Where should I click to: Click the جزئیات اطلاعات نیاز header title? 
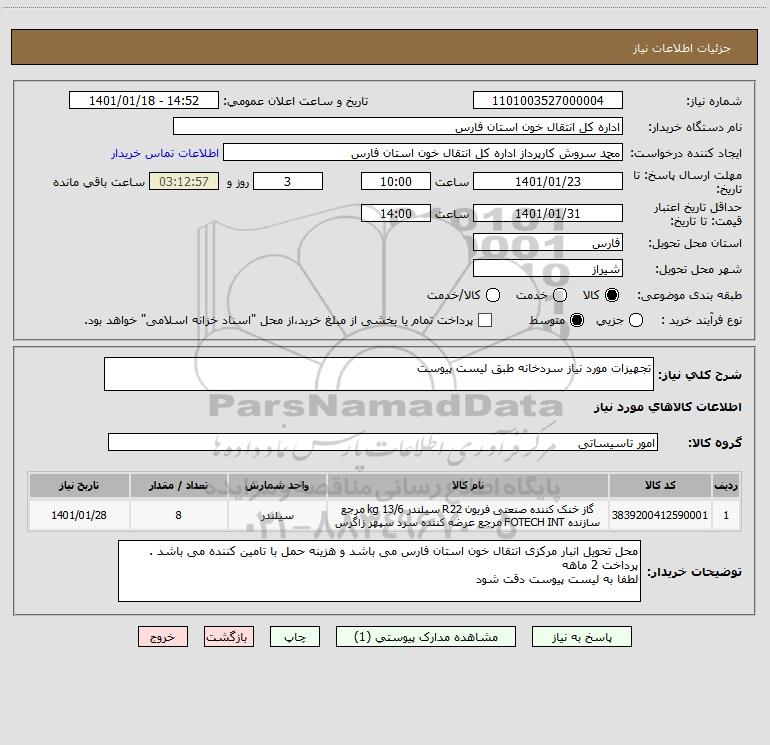682,48
